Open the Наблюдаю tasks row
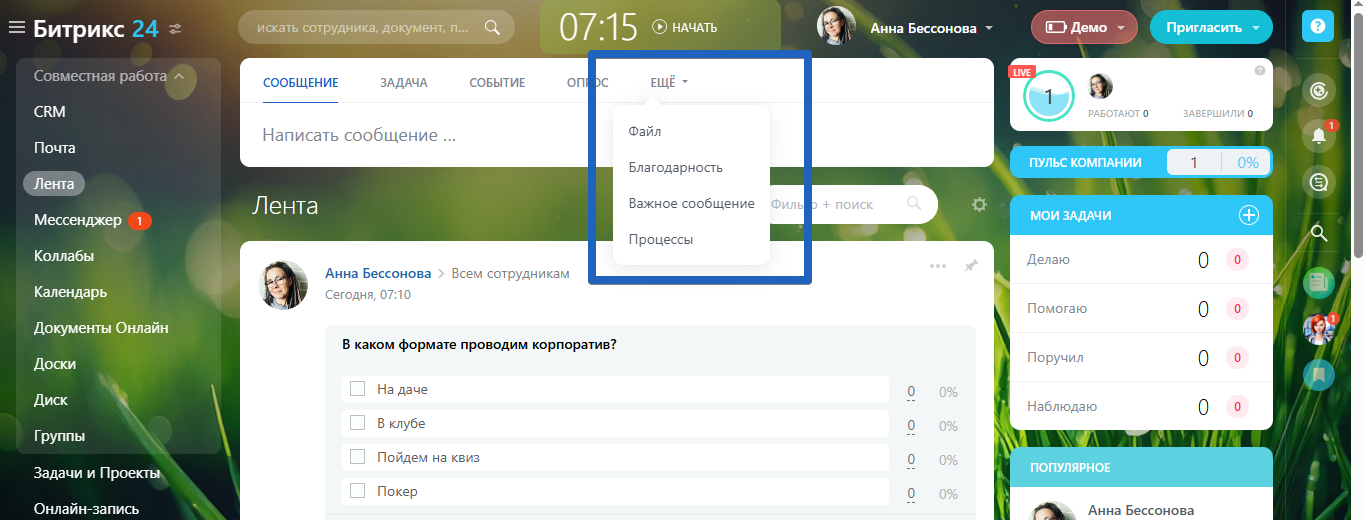The image size is (1366, 520). tap(1141, 407)
